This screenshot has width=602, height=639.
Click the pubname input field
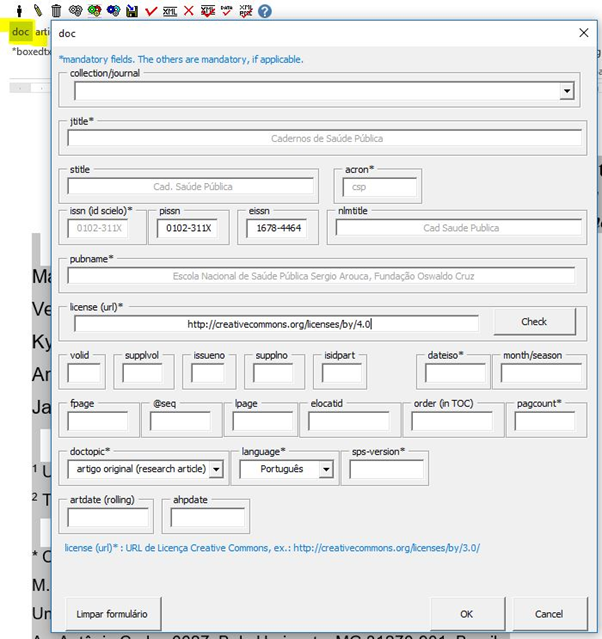click(322, 276)
